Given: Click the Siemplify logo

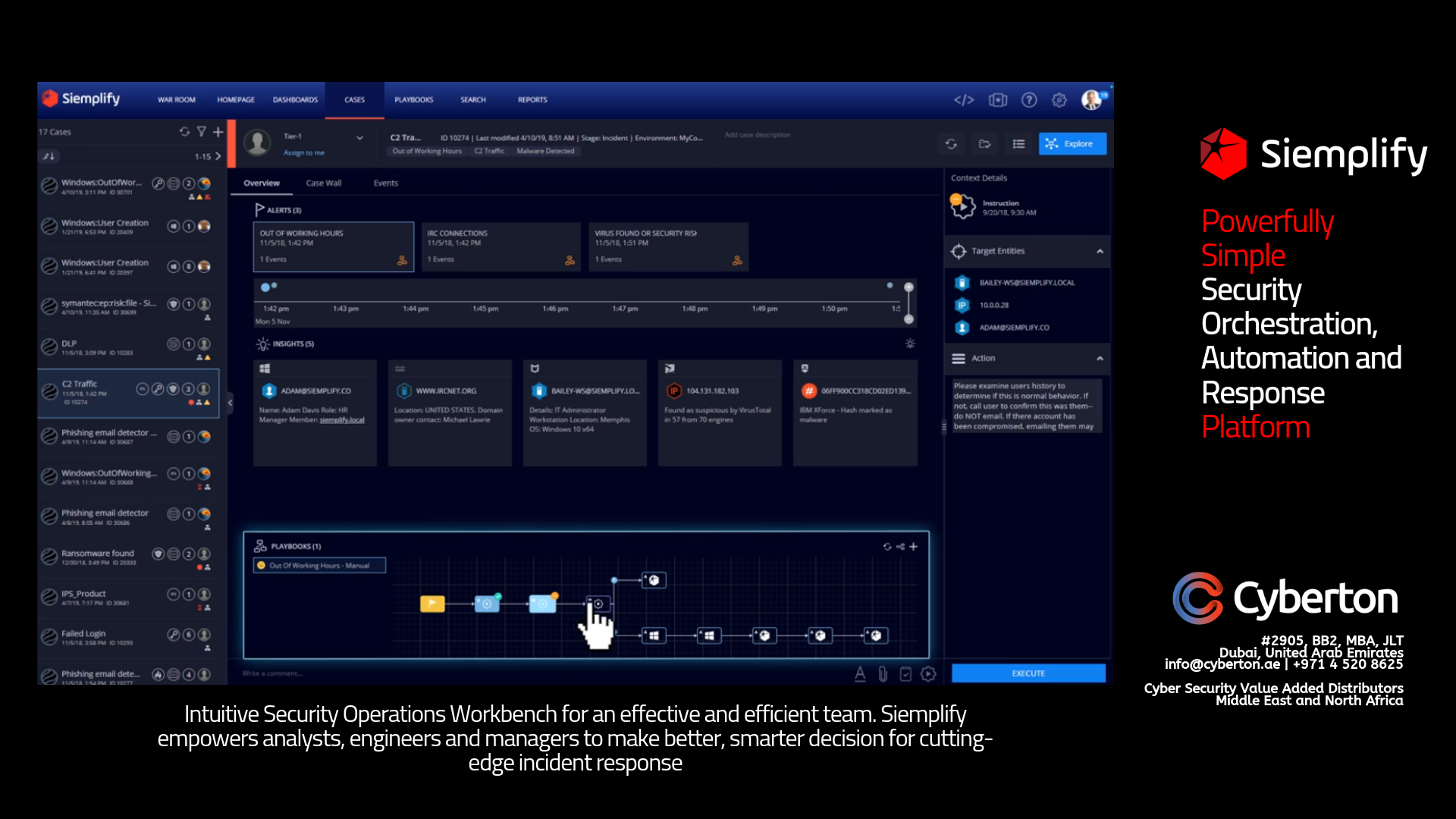Looking at the screenshot, I should click(81, 99).
